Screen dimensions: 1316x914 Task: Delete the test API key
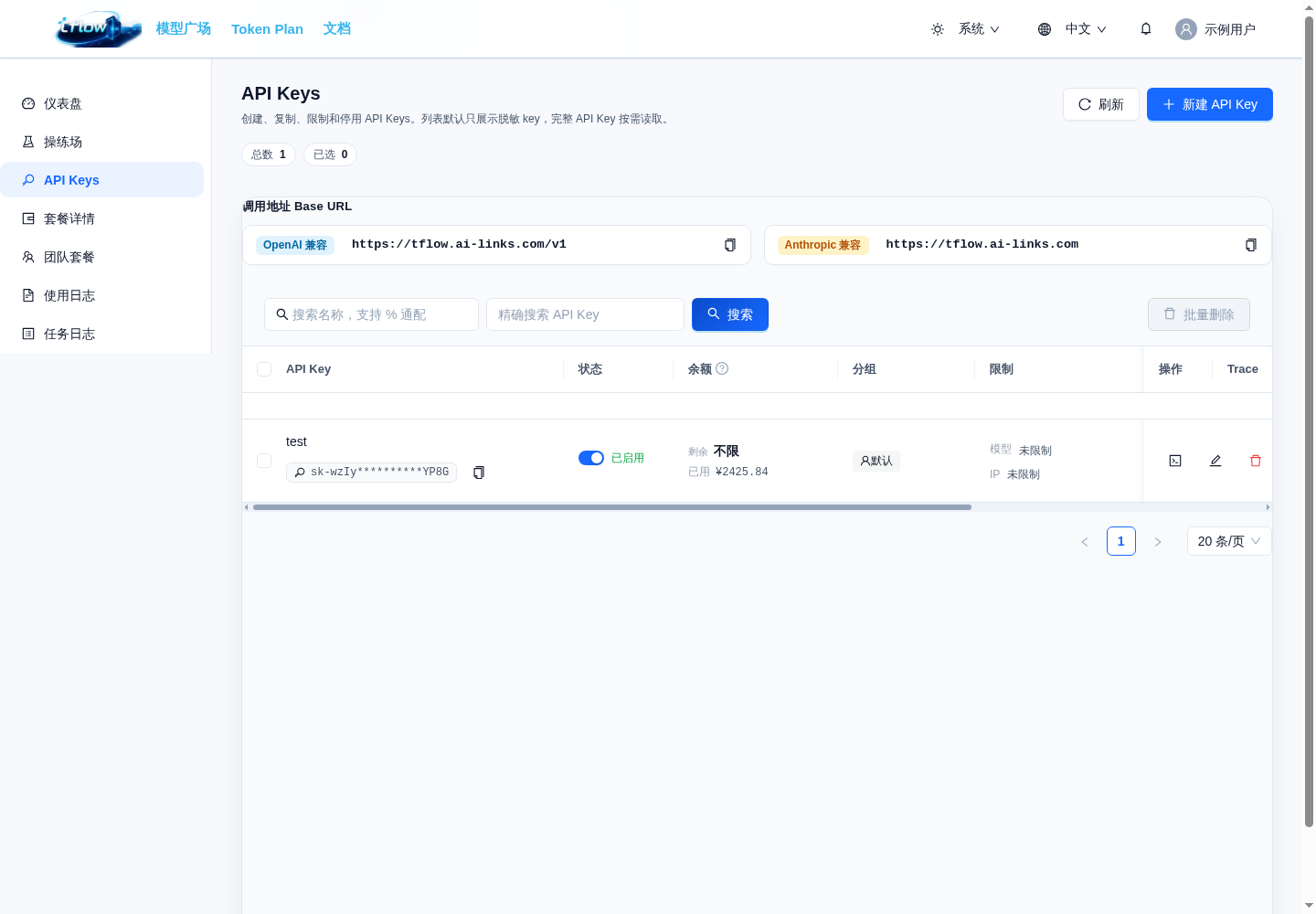point(1256,461)
